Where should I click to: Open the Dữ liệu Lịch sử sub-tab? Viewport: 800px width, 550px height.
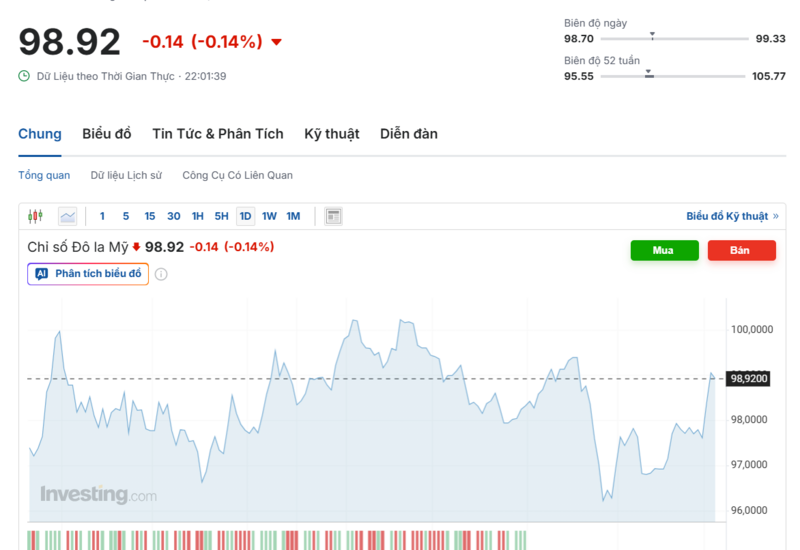[x=126, y=175]
